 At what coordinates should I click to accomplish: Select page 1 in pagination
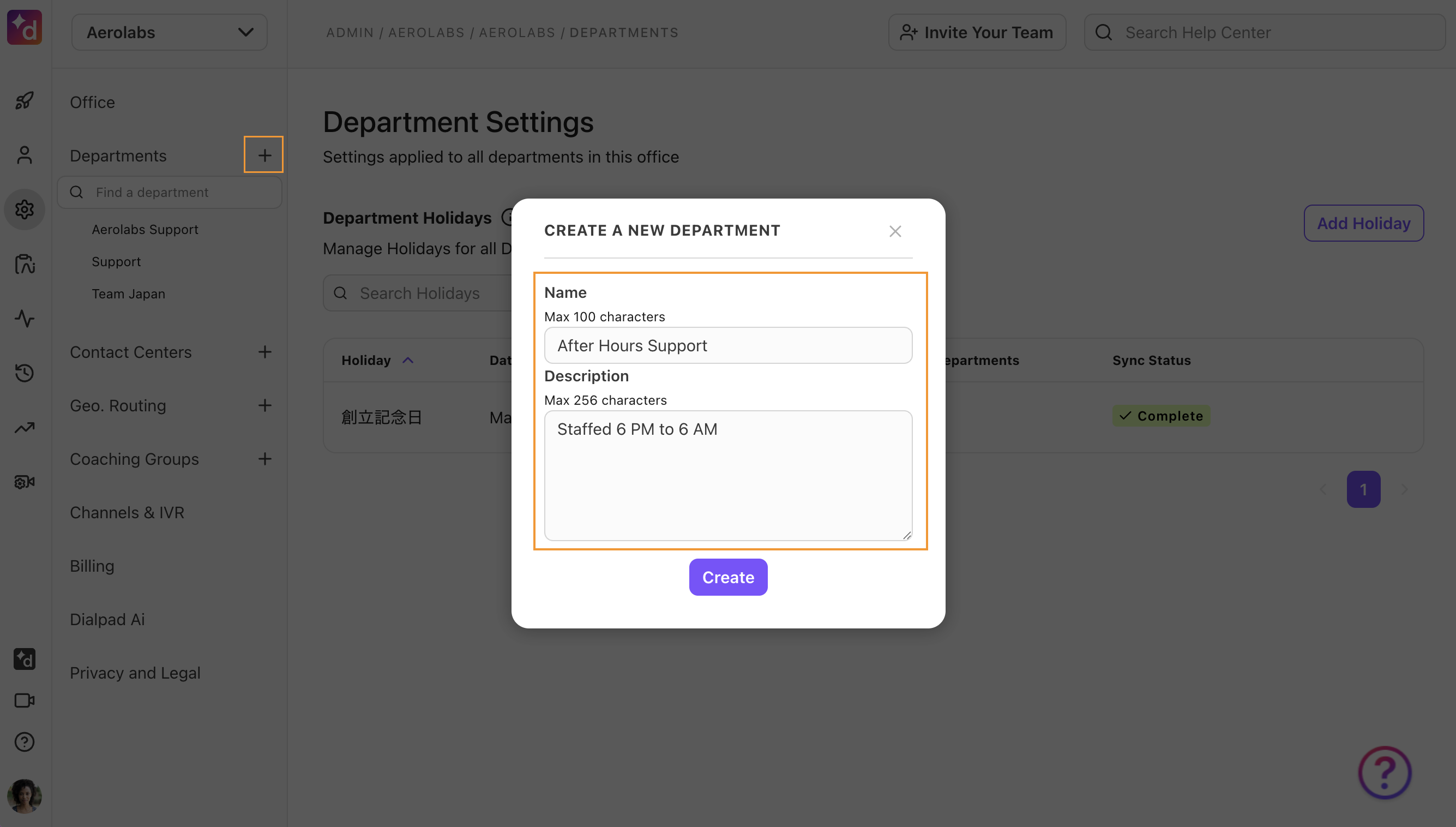(1363, 489)
